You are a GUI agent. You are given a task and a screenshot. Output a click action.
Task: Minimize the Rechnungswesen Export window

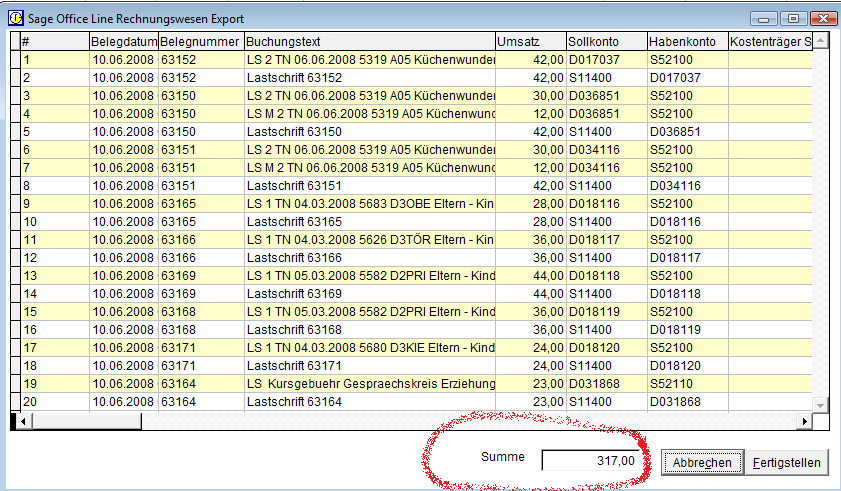[764, 19]
